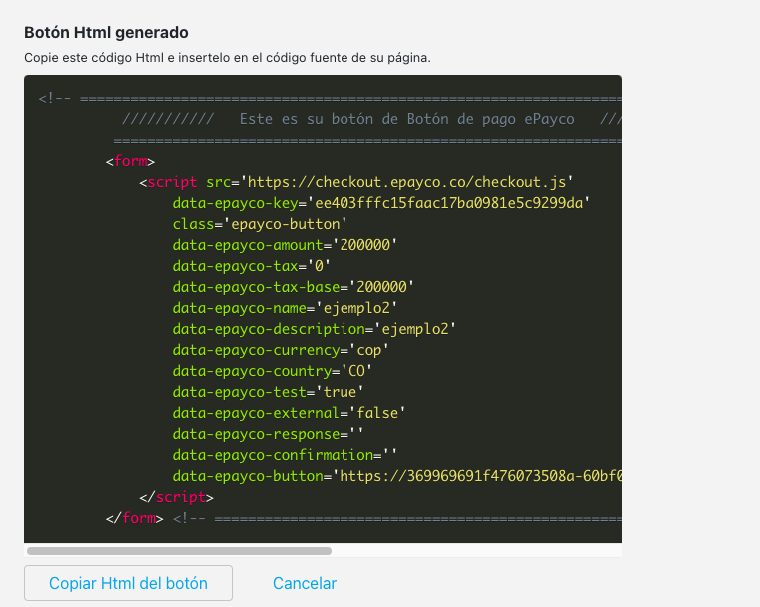The height and width of the screenshot is (607, 760).
Task: Click the 'Este es su botón' comment line
Action: click(371, 119)
